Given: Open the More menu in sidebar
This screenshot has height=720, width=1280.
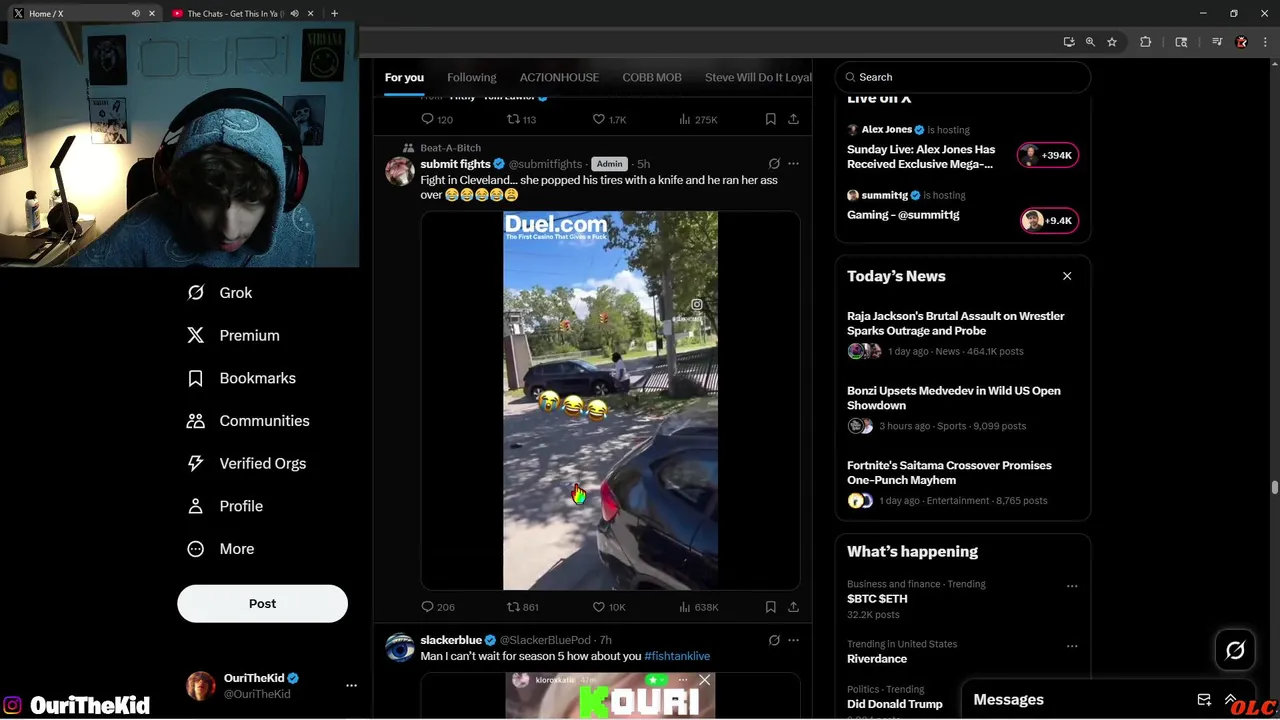Looking at the screenshot, I should pyautogui.click(x=220, y=549).
